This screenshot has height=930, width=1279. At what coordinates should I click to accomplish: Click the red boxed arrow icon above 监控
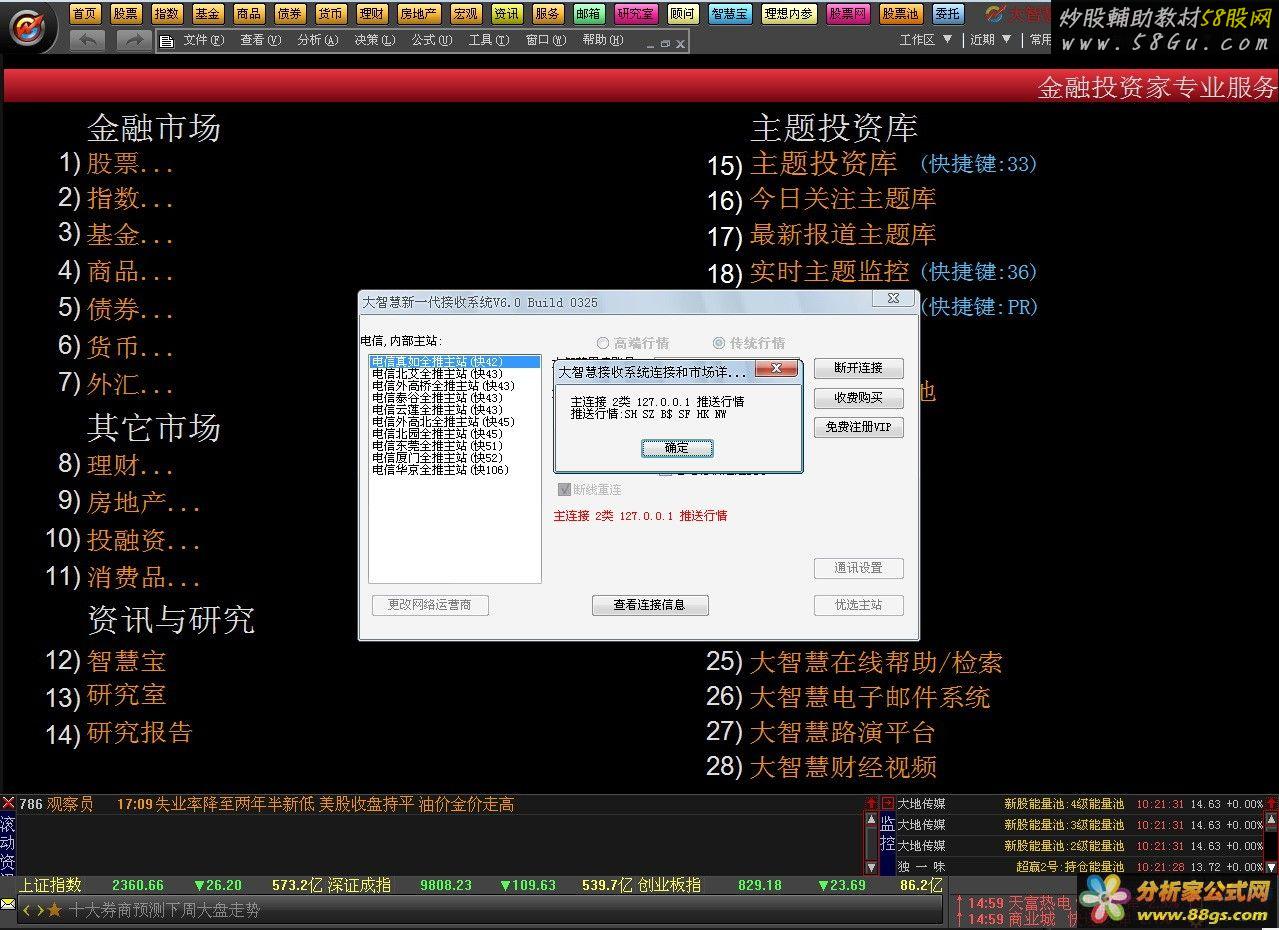point(887,803)
